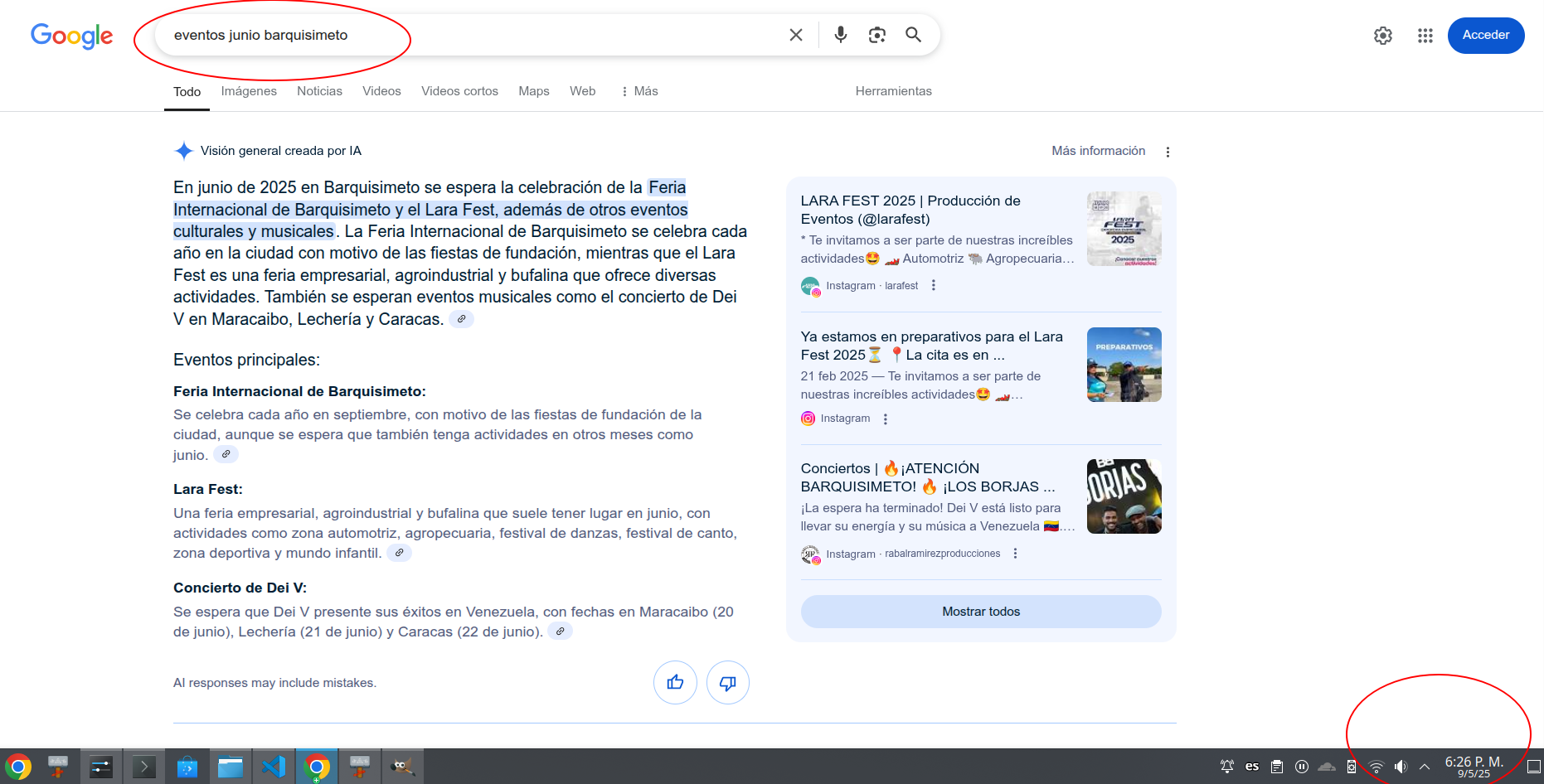
Task: Click 'Eventos principales:' heading
Action: coord(246,360)
